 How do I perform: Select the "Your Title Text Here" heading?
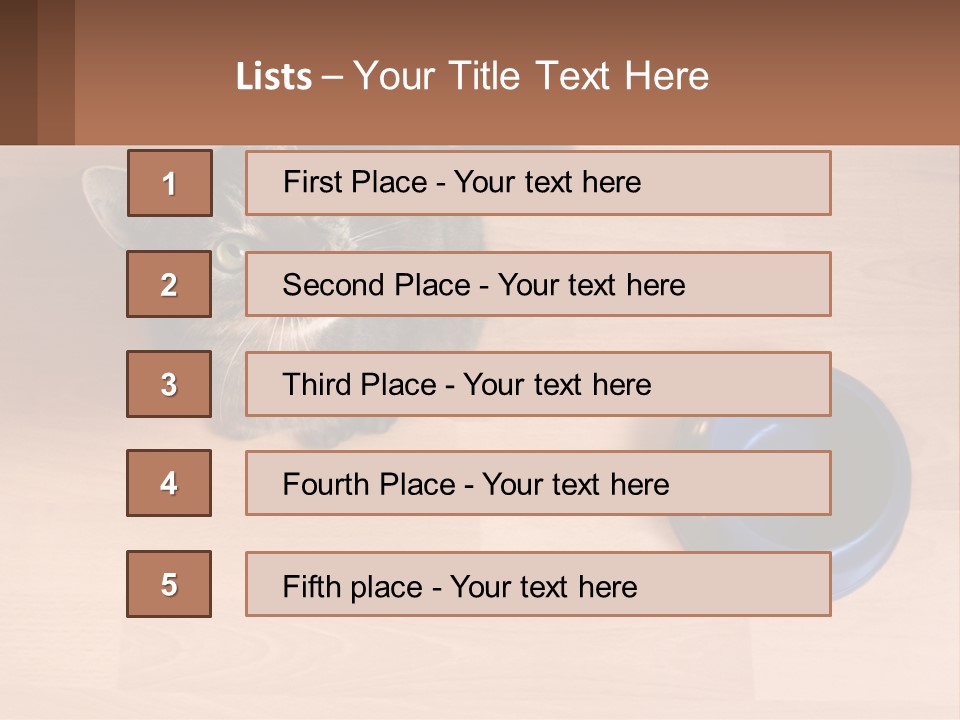531,76
